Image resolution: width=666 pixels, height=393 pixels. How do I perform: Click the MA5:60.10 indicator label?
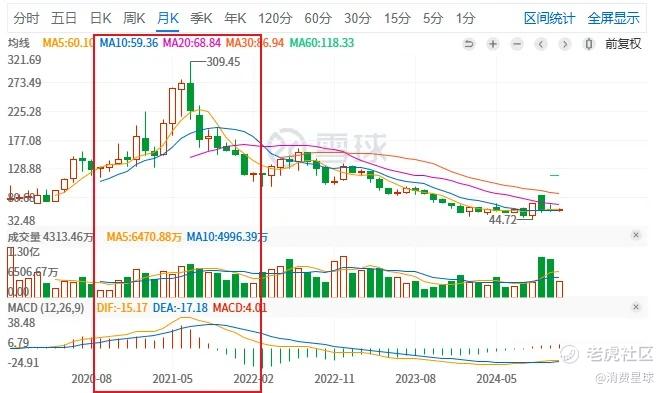click(x=68, y=43)
